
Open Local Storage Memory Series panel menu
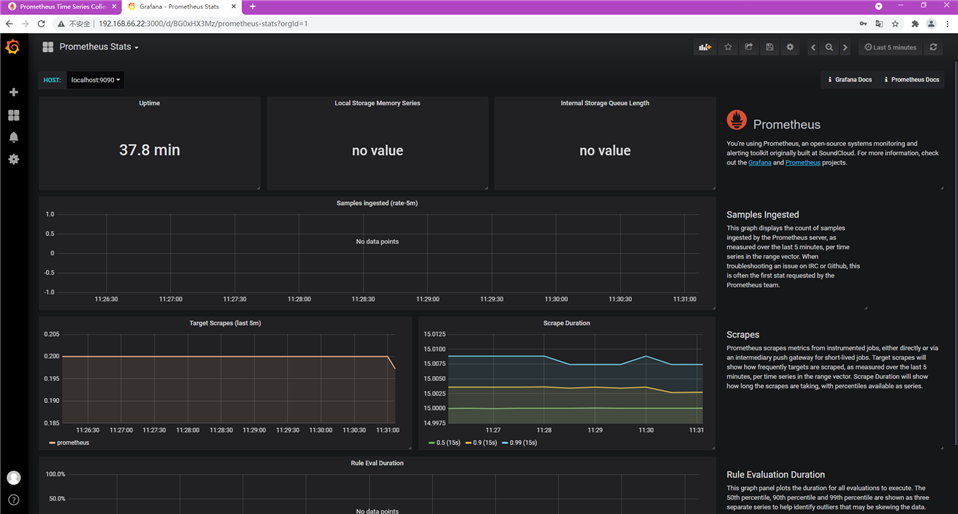coord(377,103)
